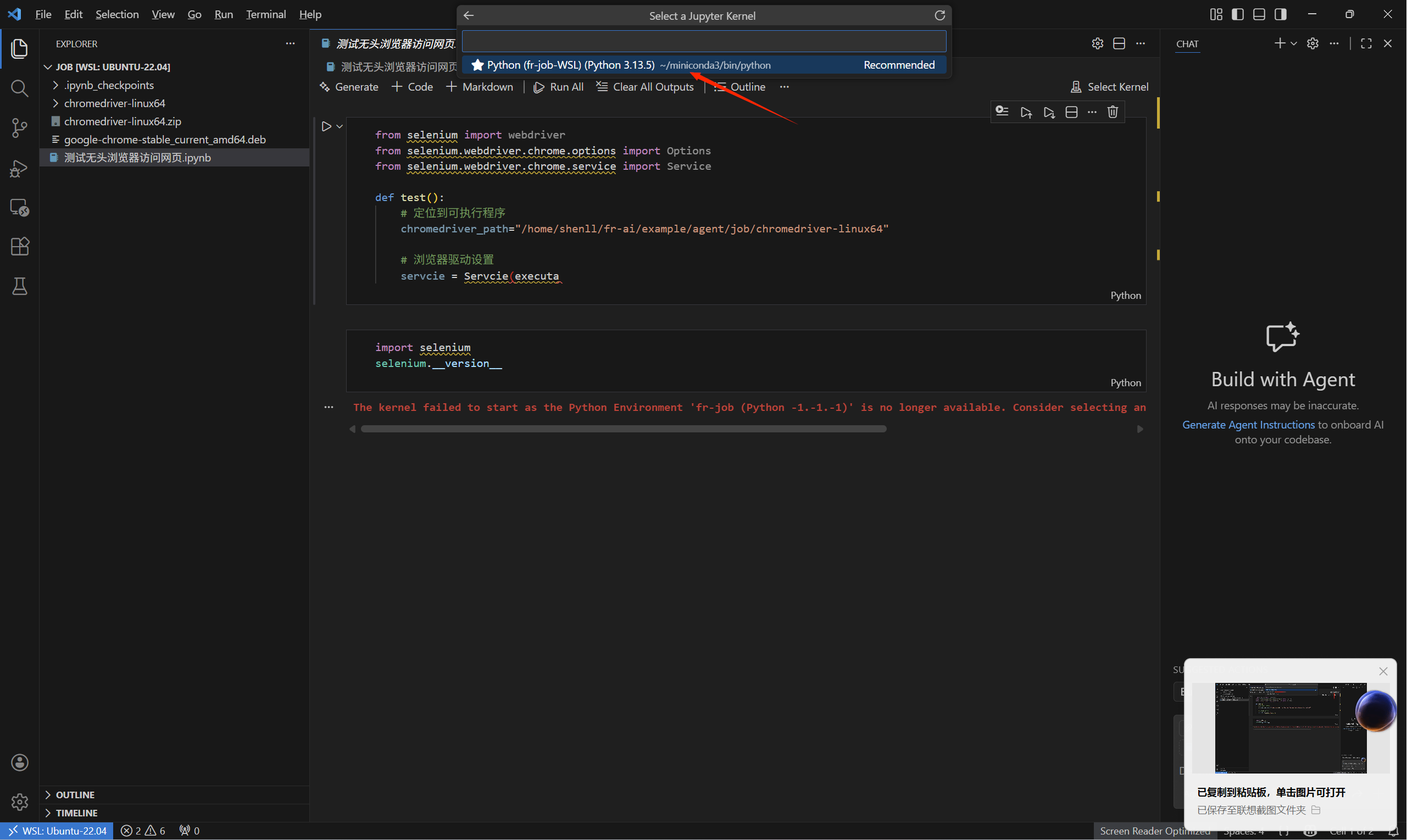Open the Terminal menu
This screenshot has width=1407, height=840.
[265, 14]
